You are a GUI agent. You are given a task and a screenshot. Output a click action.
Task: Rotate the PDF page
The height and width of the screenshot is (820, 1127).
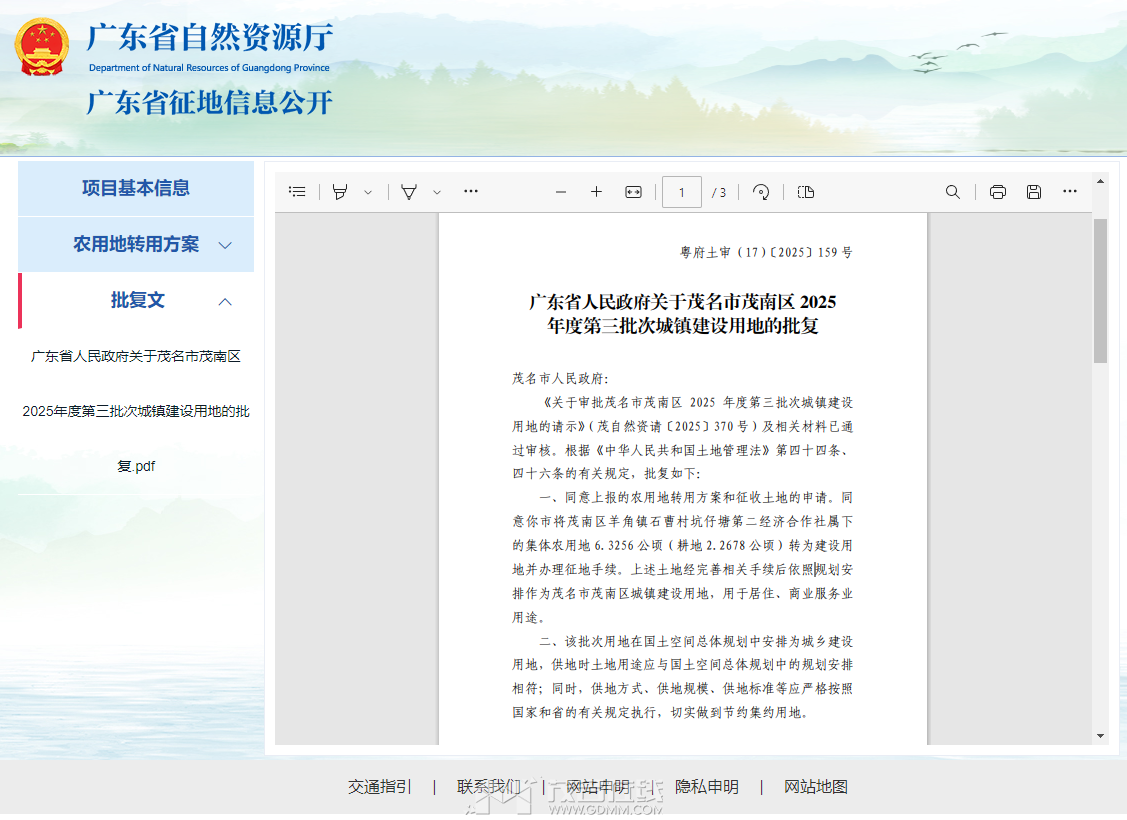[761, 192]
